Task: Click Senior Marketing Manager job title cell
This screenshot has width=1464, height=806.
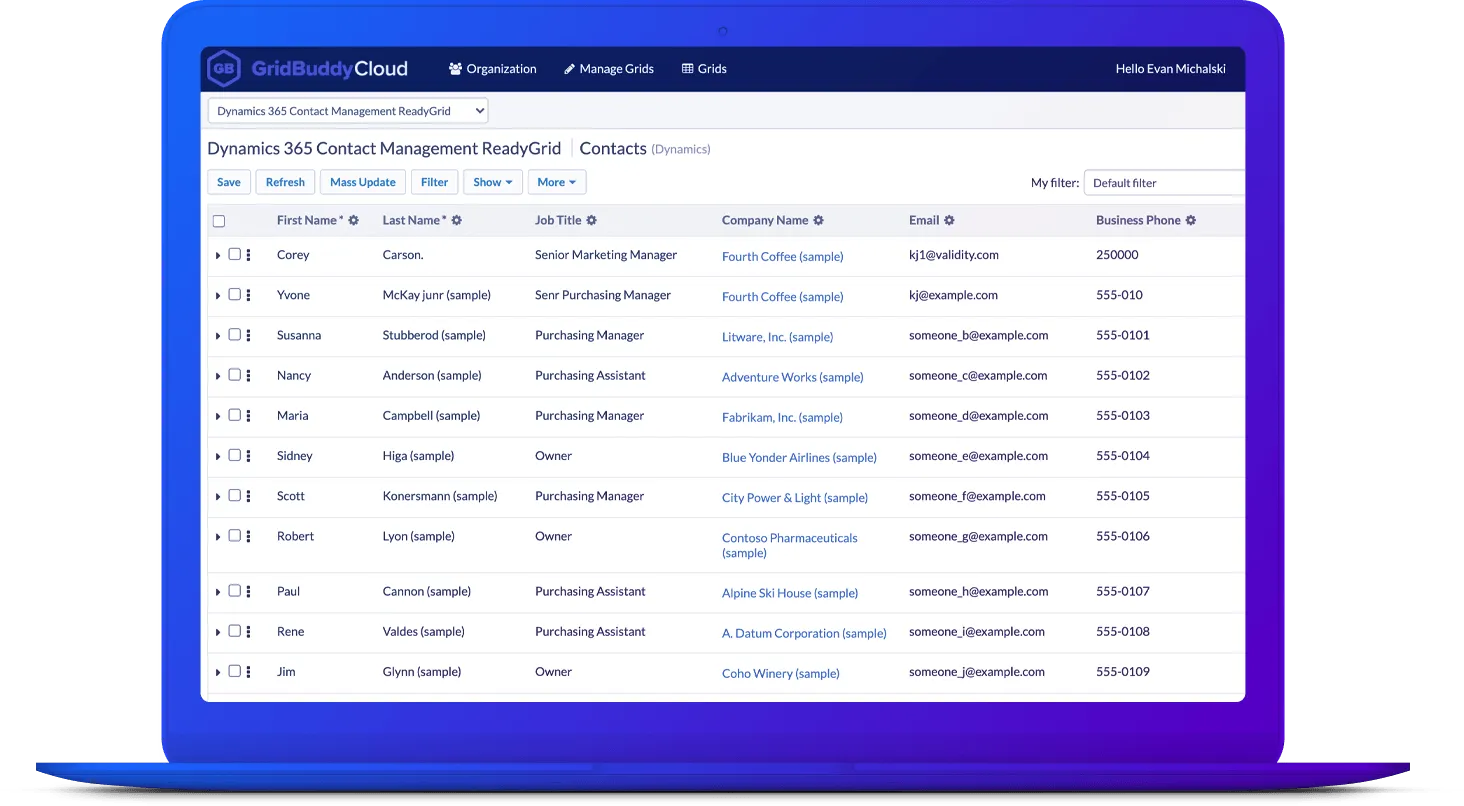Action: (x=606, y=255)
